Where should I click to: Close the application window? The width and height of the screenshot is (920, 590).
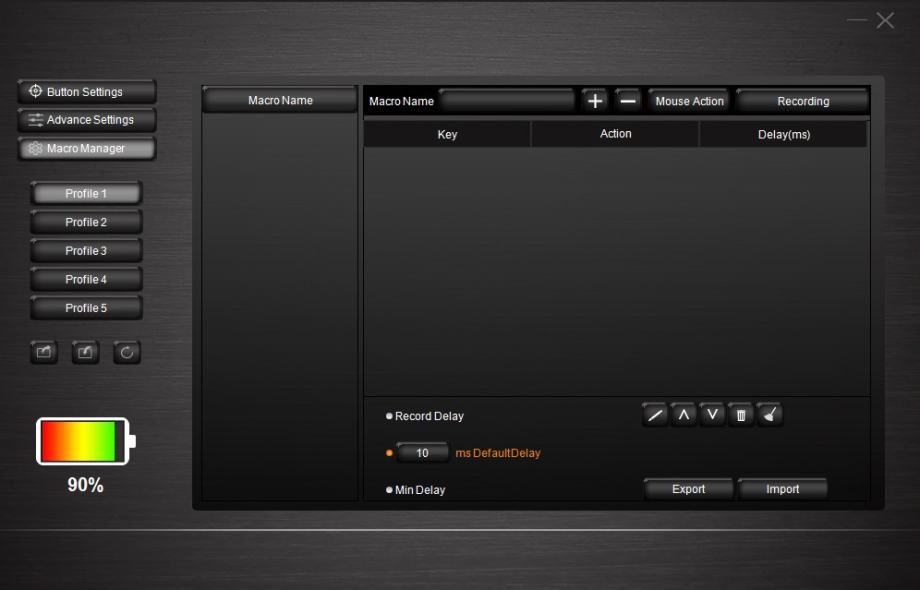(x=885, y=21)
